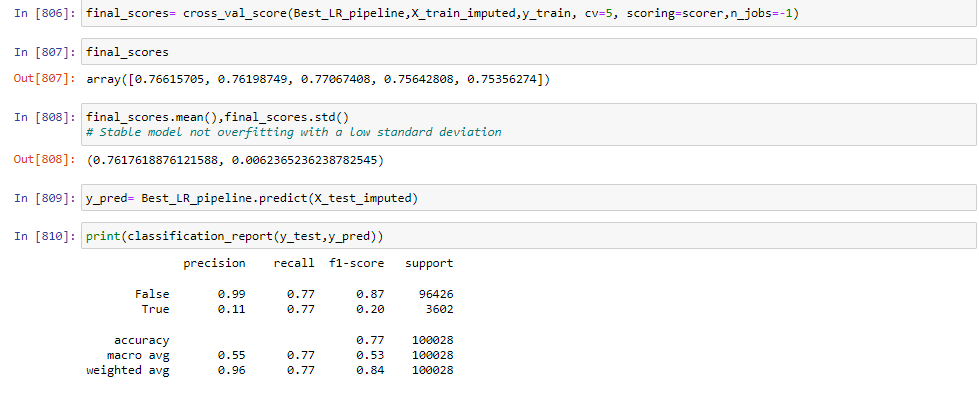Click the In [807] prompt label
The image size is (979, 404).
click(x=44, y=52)
